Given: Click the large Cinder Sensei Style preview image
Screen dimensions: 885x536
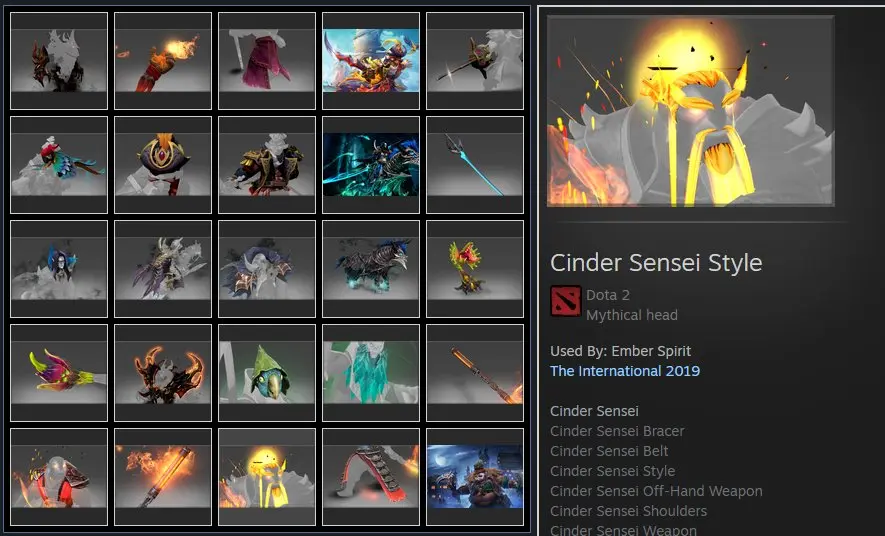Looking at the screenshot, I should [690, 111].
